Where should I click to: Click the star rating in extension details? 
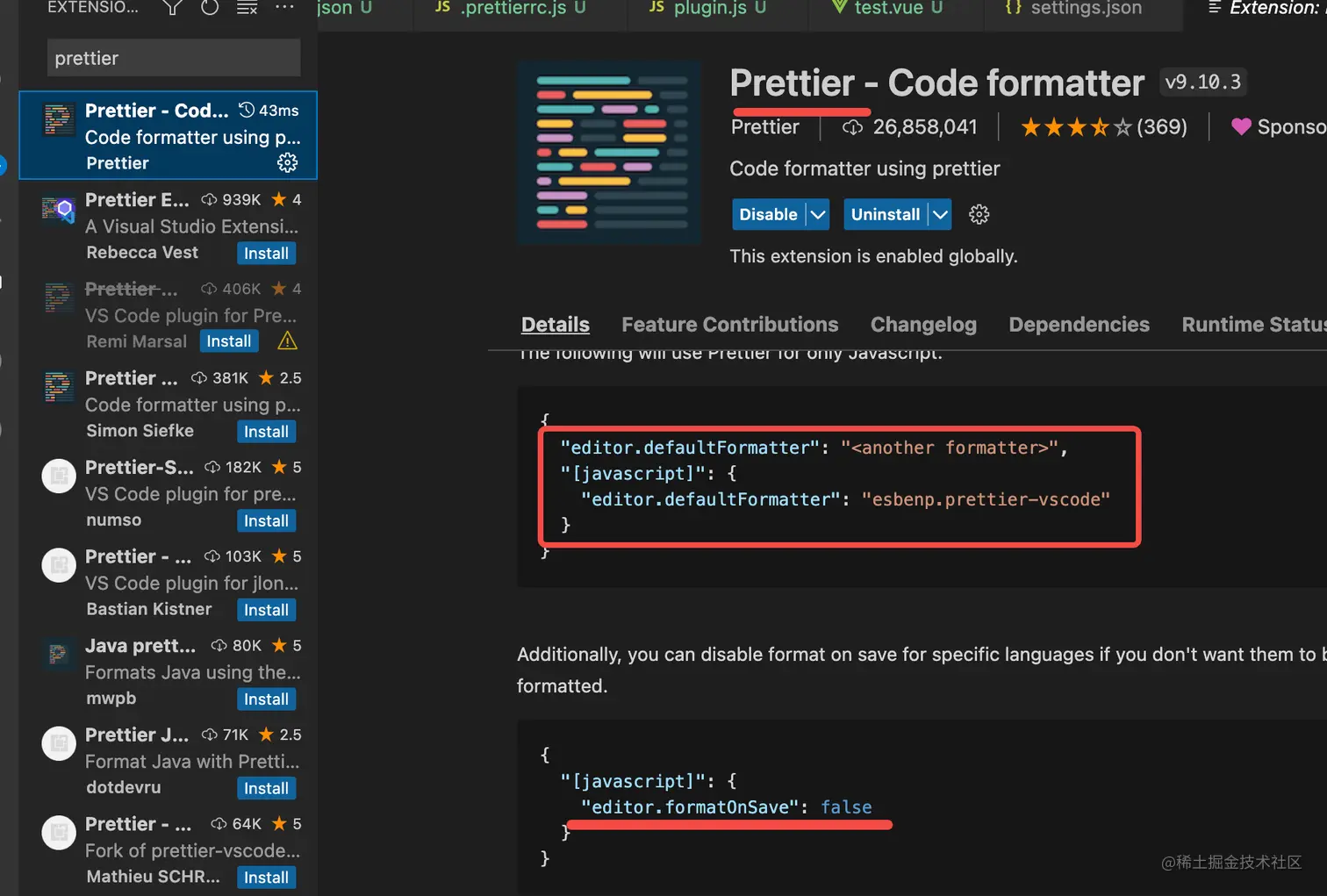1076,127
